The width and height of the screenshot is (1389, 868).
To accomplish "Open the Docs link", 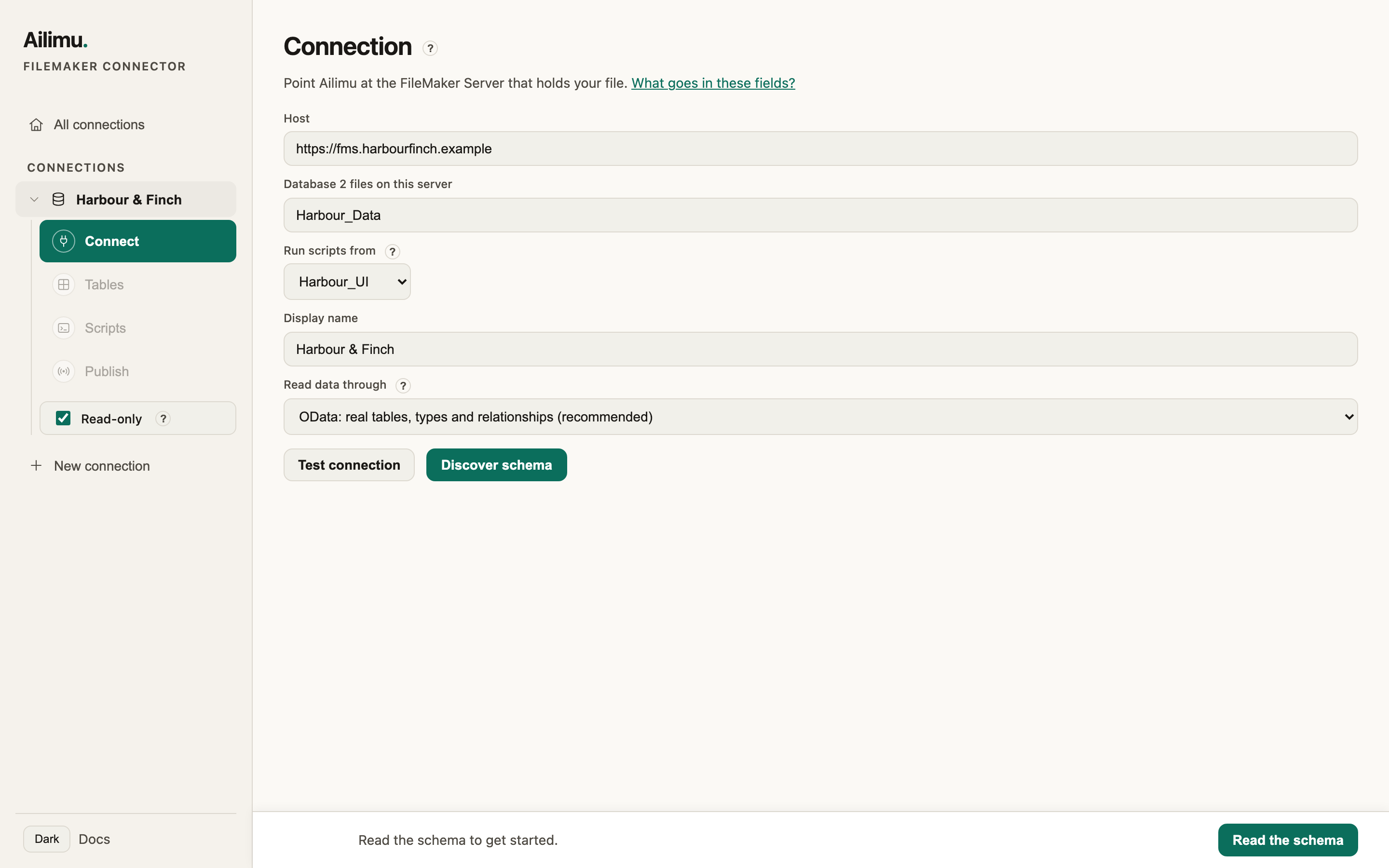I will [94, 839].
